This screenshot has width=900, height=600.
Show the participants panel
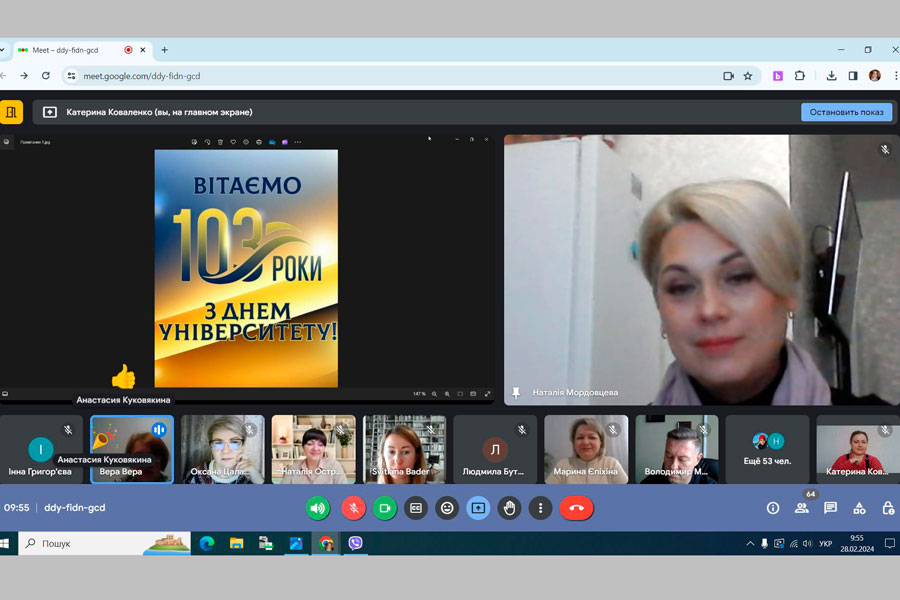pyautogui.click(x=802, y=508)
